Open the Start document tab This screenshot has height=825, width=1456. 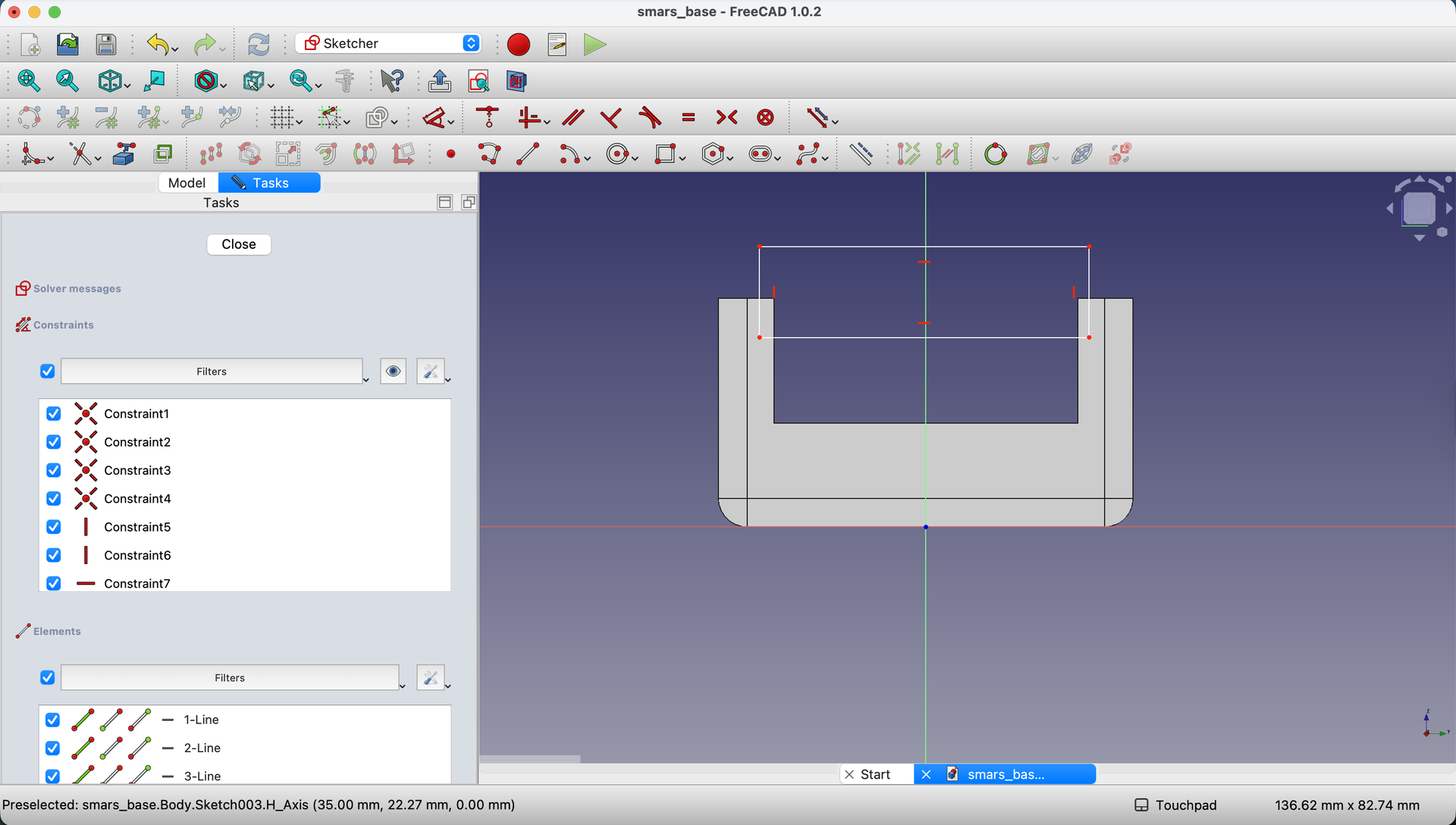click(x=876, y=774)
